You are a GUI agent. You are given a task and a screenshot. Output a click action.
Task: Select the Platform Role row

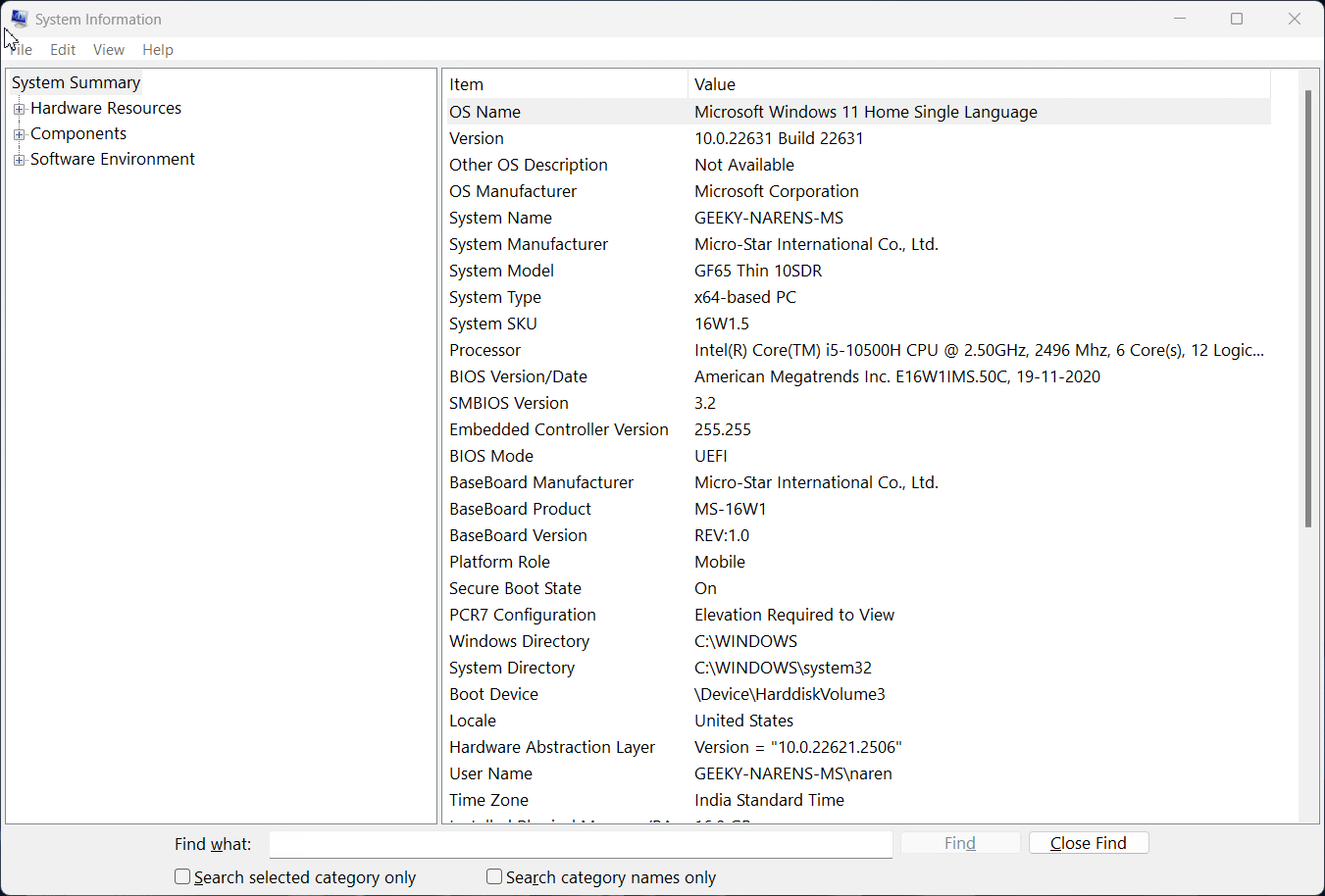pyautogui.click(x=858, y=562)
